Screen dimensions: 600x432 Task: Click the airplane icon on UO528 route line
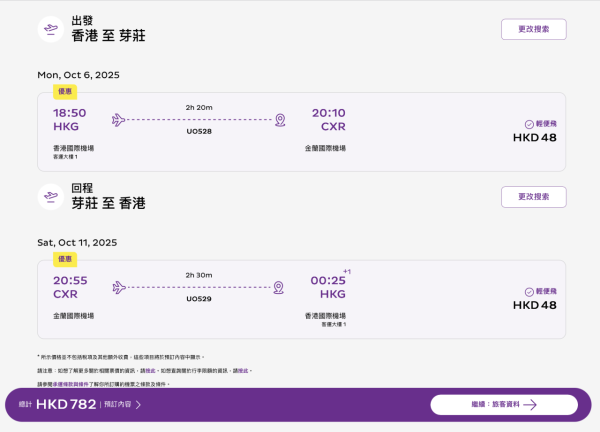(x=118, y=120)
